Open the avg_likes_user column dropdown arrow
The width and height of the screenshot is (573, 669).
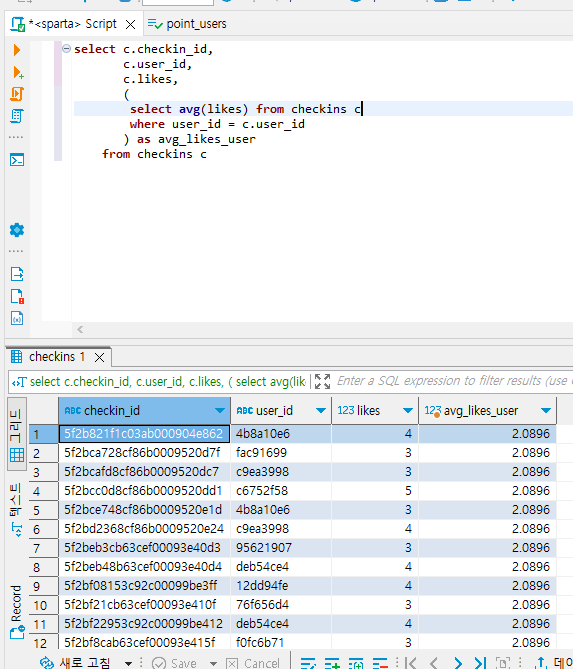pyautogui.click(x=546, y=410)
